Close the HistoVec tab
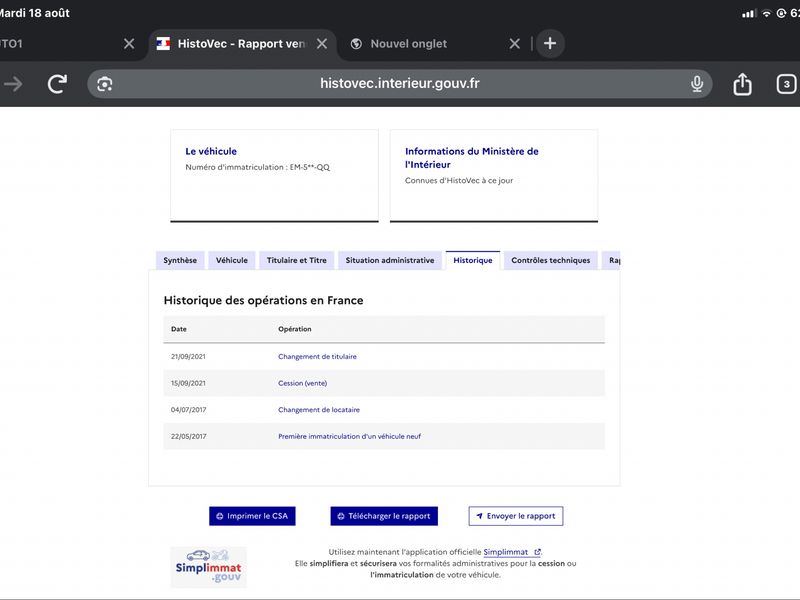Screen dimensions: 800x600 322,44
